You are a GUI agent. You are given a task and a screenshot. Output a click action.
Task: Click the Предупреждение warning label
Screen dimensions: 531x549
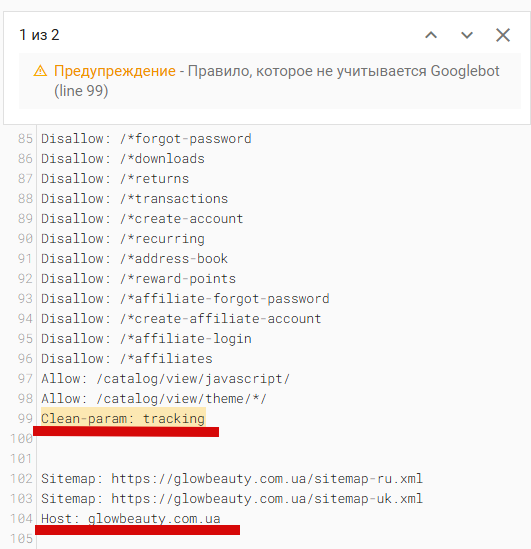coord(114,71)
